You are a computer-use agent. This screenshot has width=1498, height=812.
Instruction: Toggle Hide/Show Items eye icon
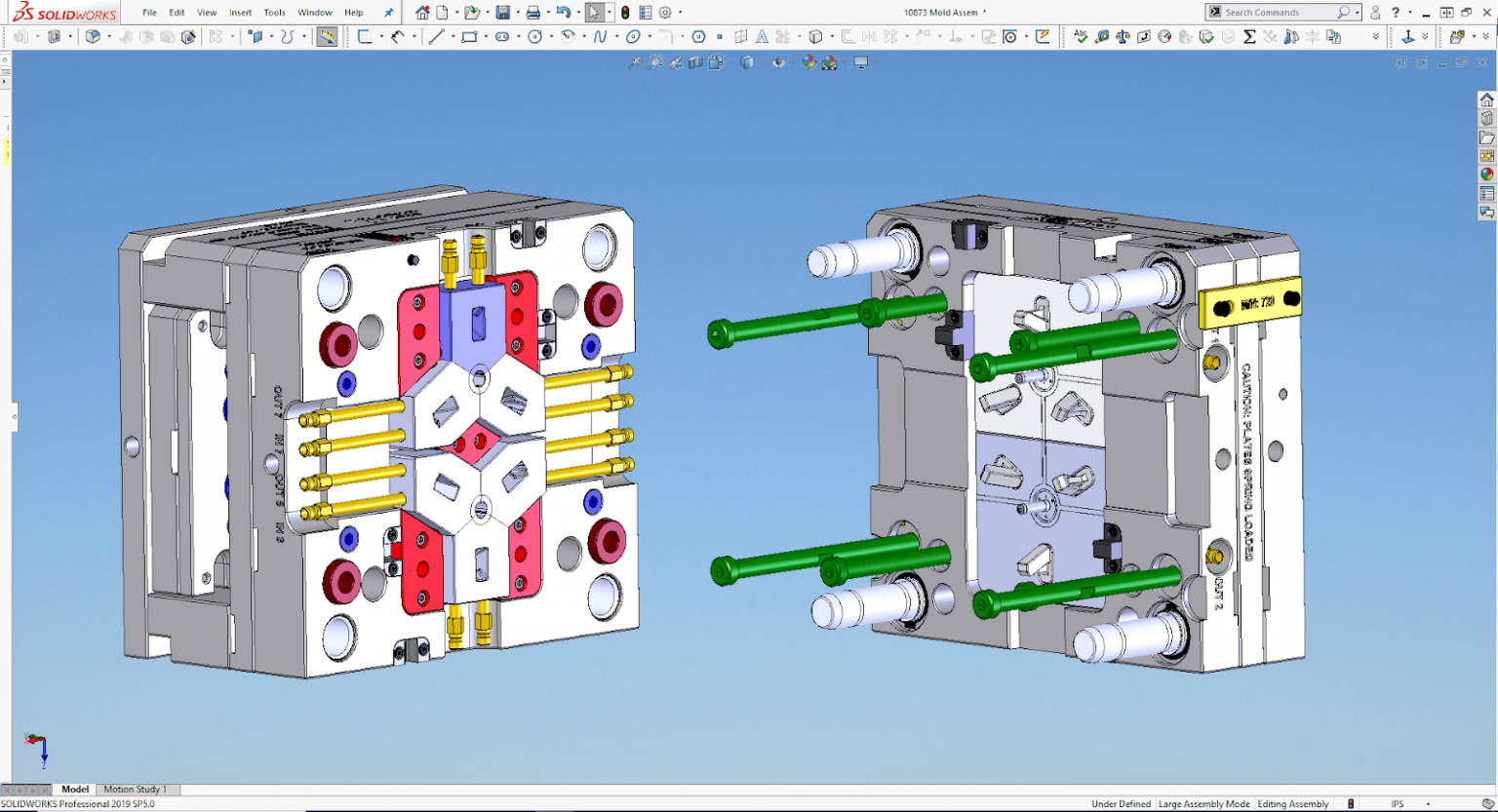pos(778,62)
